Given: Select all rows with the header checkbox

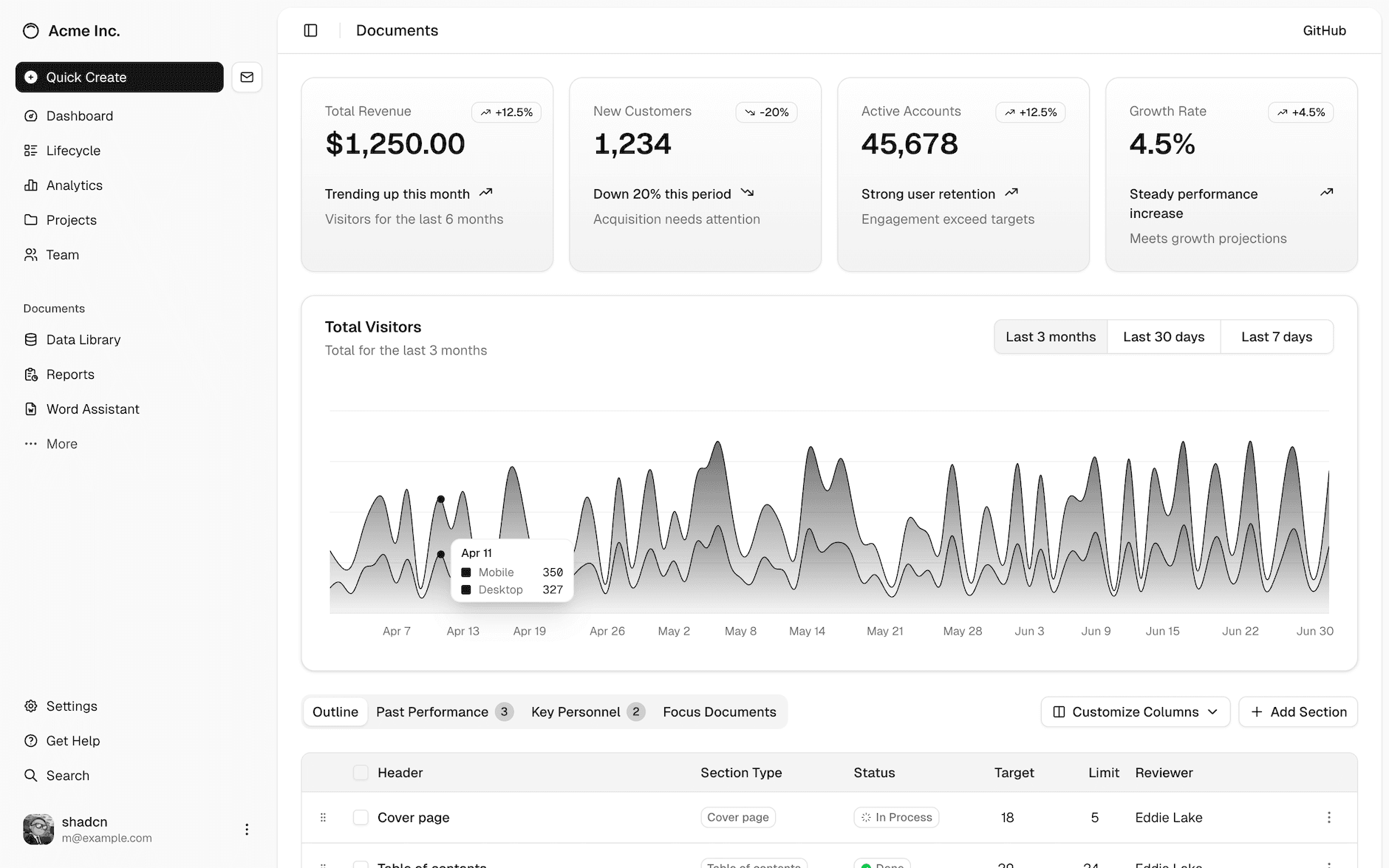Looking at the screenshot, I should pyautogui.click(x=361, y=772).
